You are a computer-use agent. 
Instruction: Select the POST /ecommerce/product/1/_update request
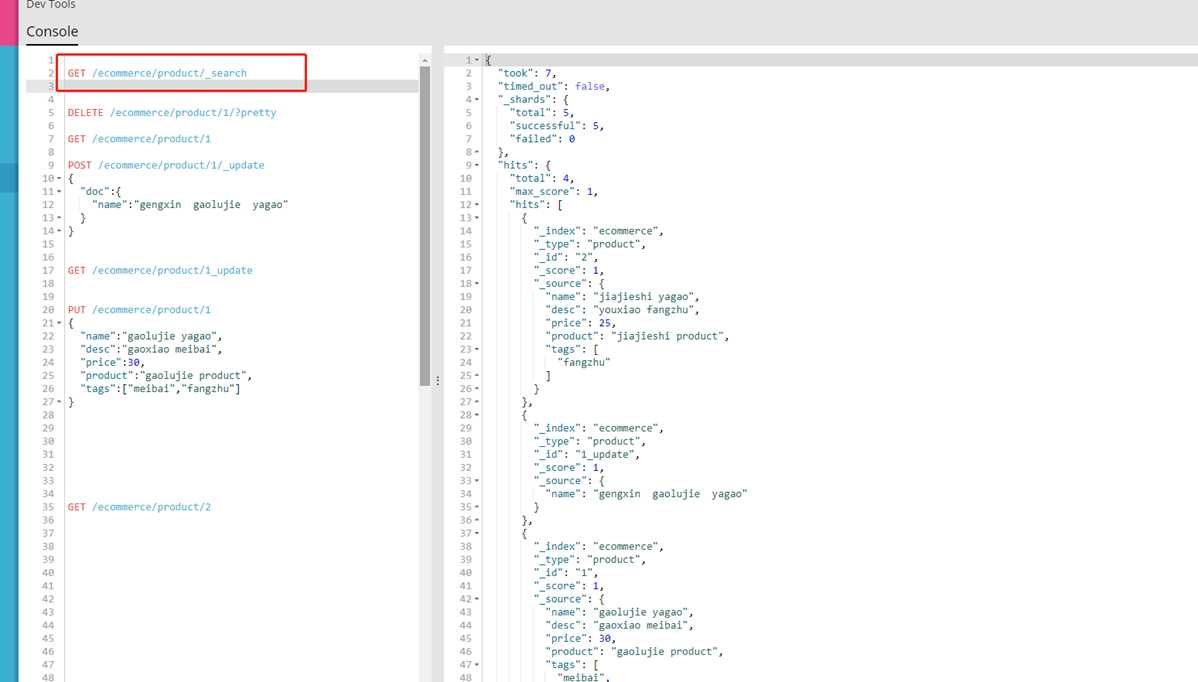click(x=166, y=165)
